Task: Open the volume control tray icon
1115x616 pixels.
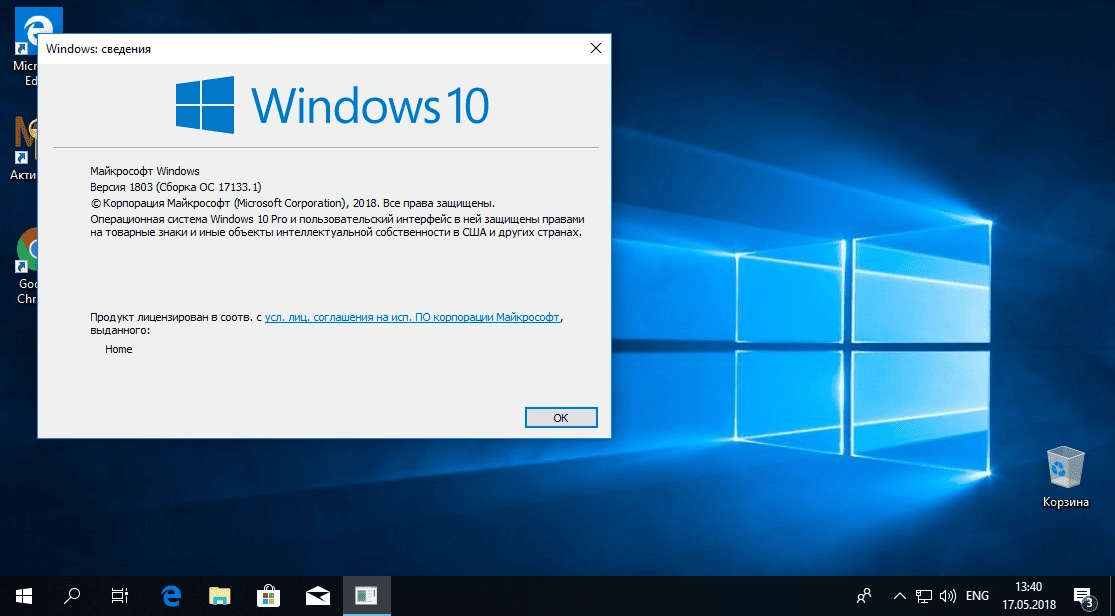Action: (947, 596)
